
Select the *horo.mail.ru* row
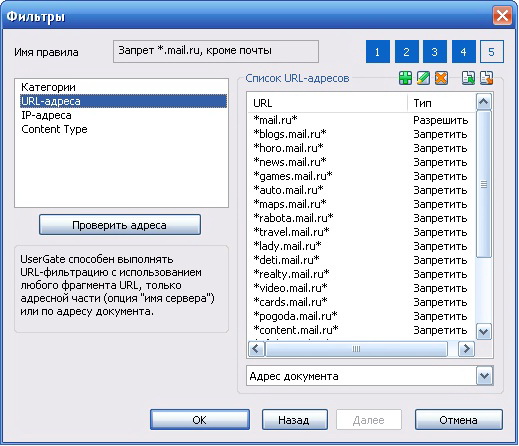[x=362, y=148]
